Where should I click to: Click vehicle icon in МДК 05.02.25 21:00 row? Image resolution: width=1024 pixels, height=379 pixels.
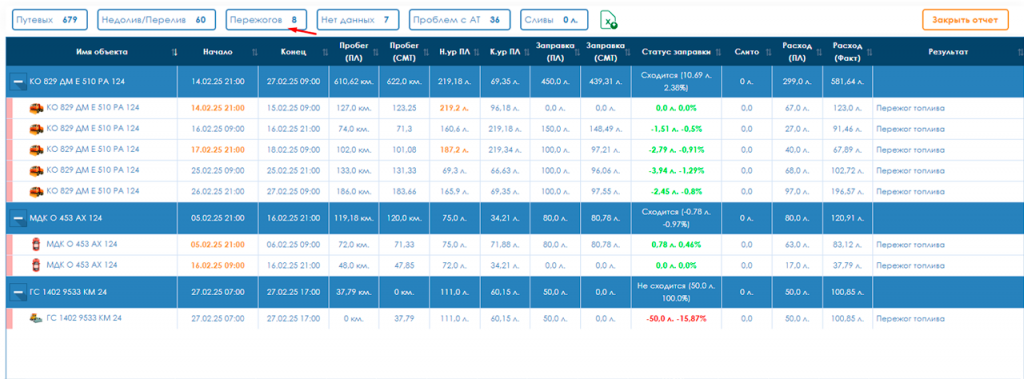(x=37, y=244)
